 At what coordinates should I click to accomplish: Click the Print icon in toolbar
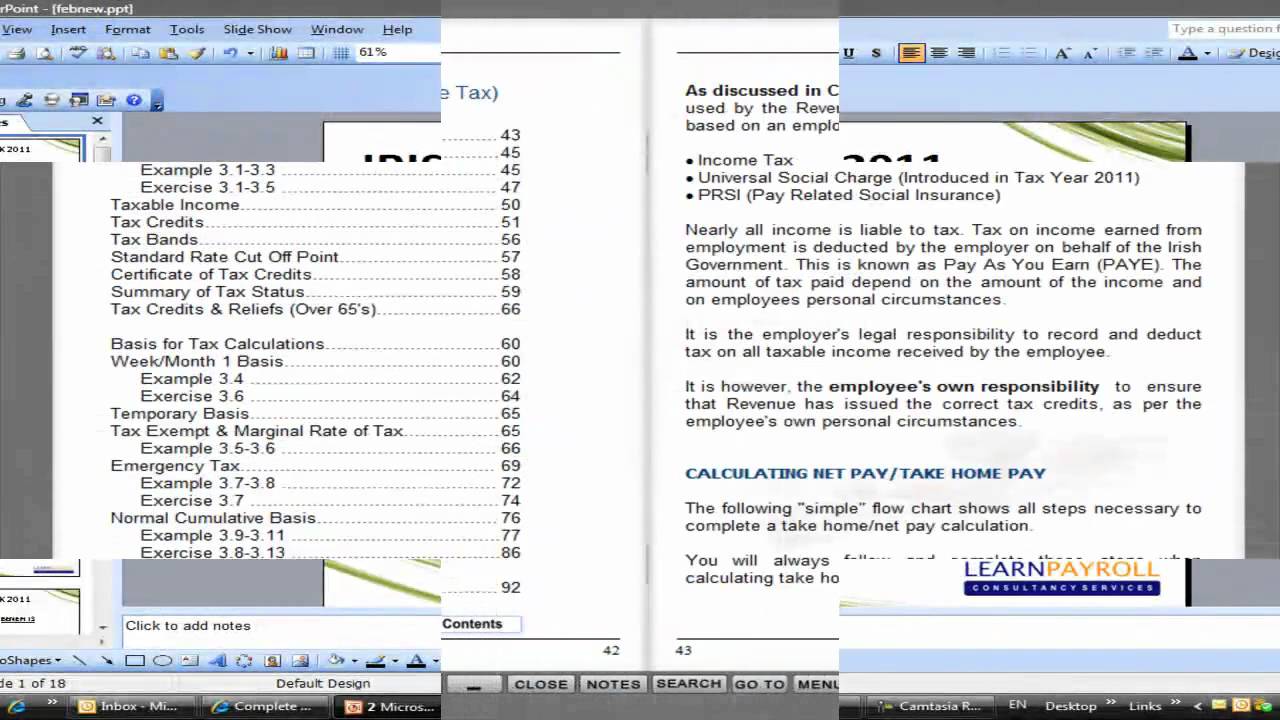[x=17, y=53]
